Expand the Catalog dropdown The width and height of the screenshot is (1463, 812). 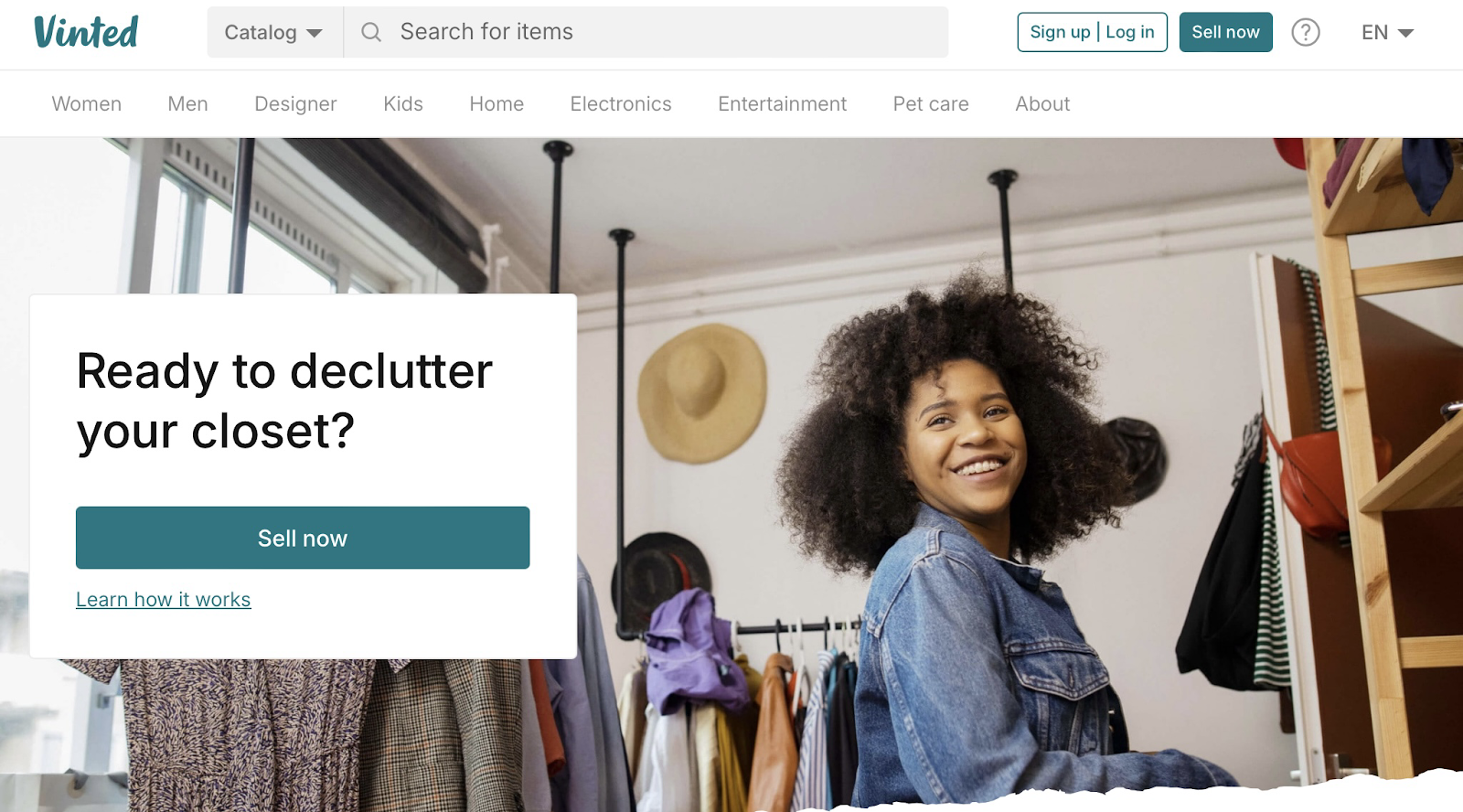[274, 32]
